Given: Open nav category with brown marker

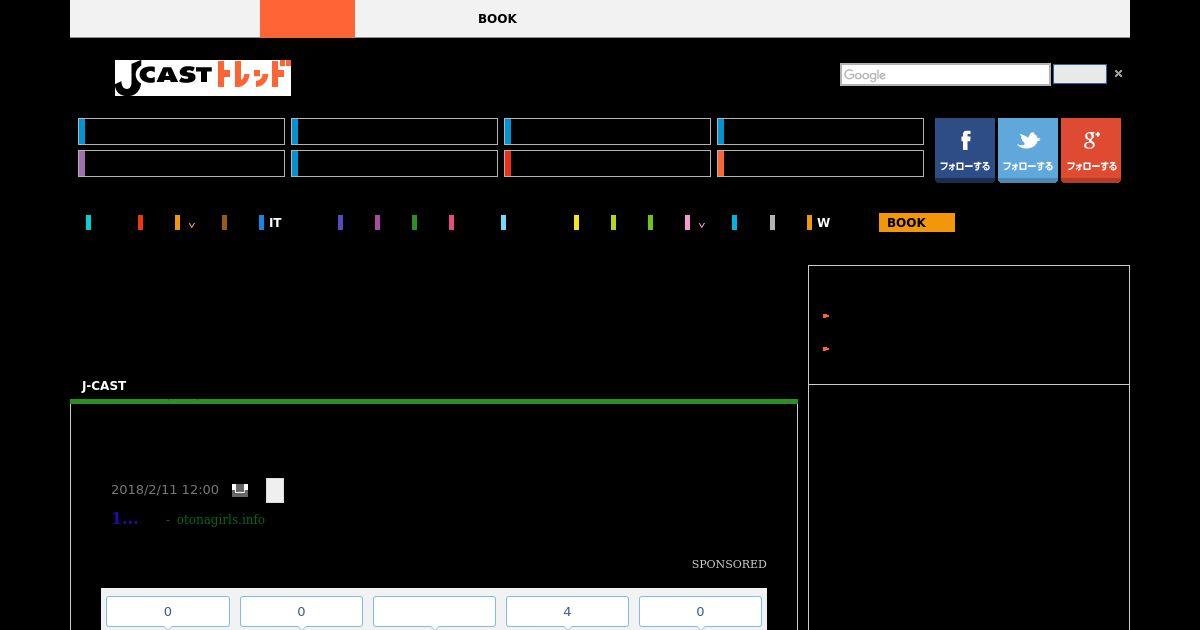Looking at the screenshot, I should (225, 223).
